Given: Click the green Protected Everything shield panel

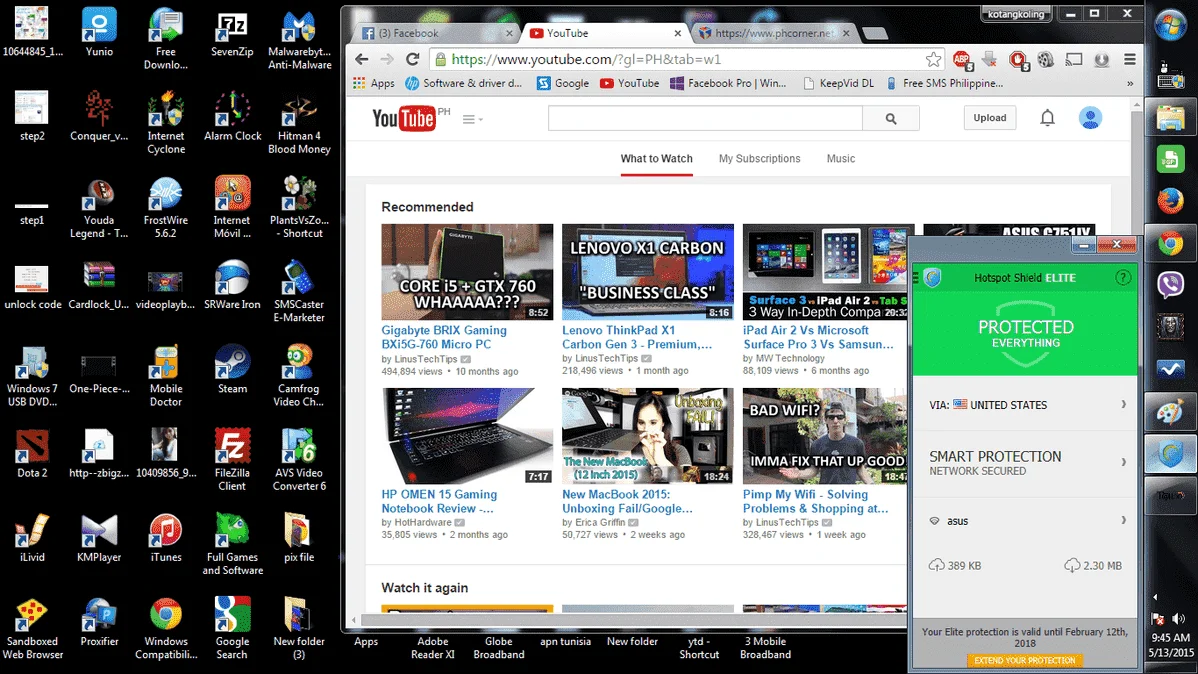Looking at the screenshot, I should pos(1025,334).
